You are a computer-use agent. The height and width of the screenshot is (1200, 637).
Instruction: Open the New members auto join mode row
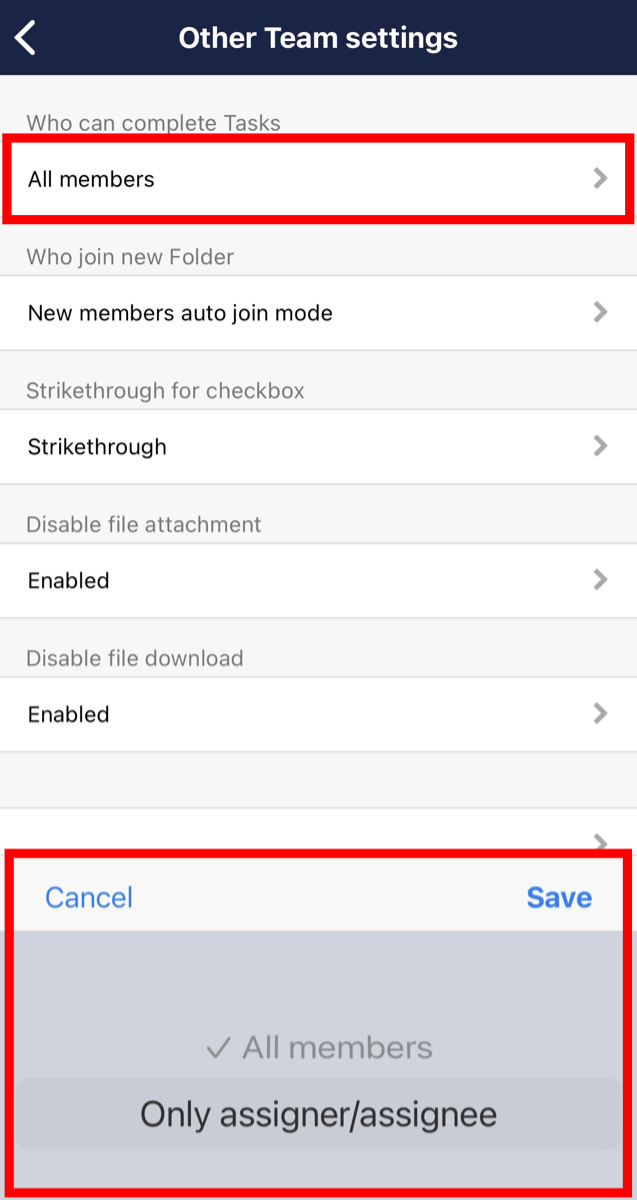[x=318, y=312]
